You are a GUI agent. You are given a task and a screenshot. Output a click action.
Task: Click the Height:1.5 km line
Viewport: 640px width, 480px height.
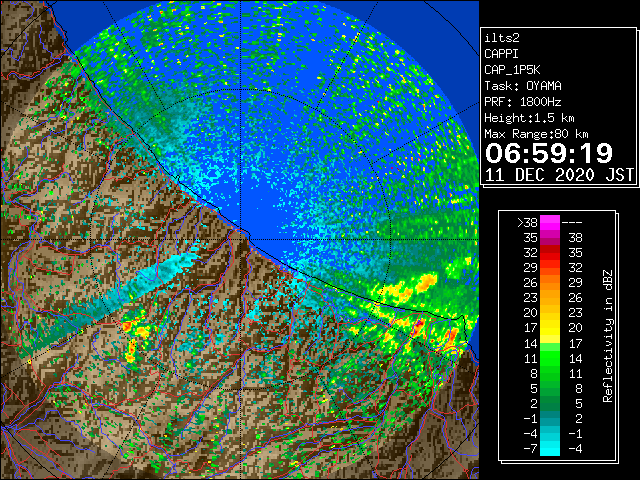point(529,118)
